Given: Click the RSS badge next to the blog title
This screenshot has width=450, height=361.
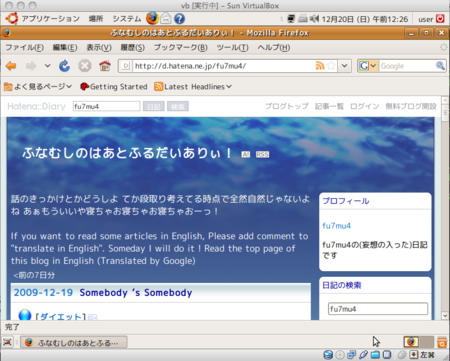Looking at the screenshot, I should coord(262,154).
